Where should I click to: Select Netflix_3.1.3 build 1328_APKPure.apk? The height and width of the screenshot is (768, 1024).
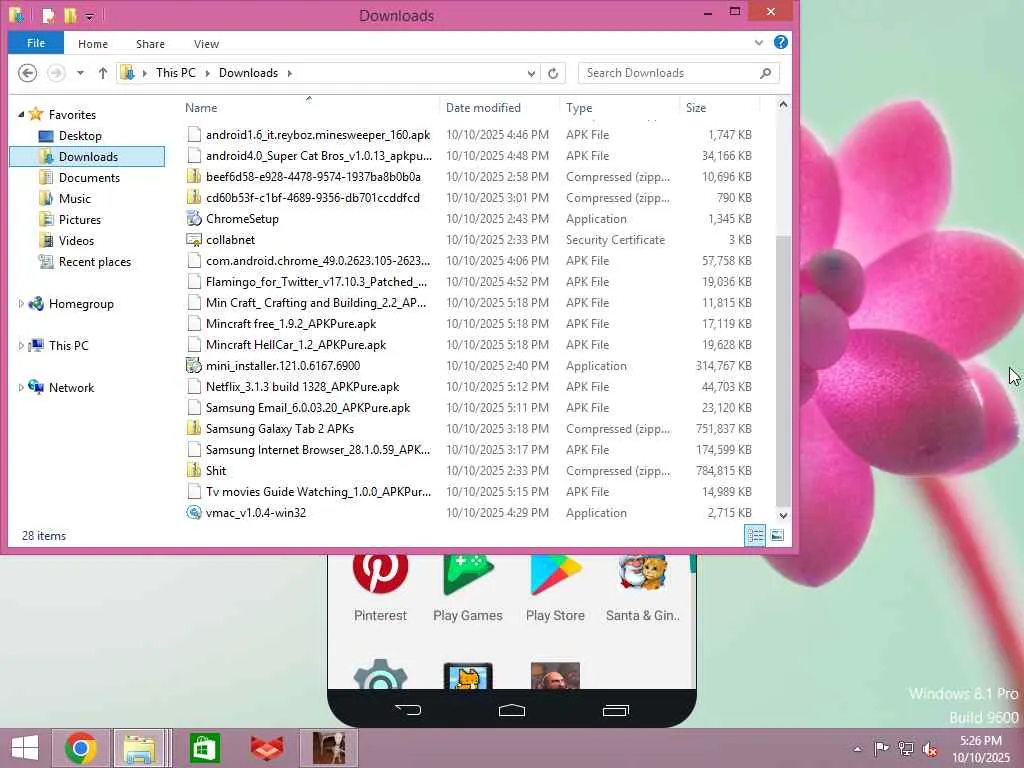pos(302,387)
